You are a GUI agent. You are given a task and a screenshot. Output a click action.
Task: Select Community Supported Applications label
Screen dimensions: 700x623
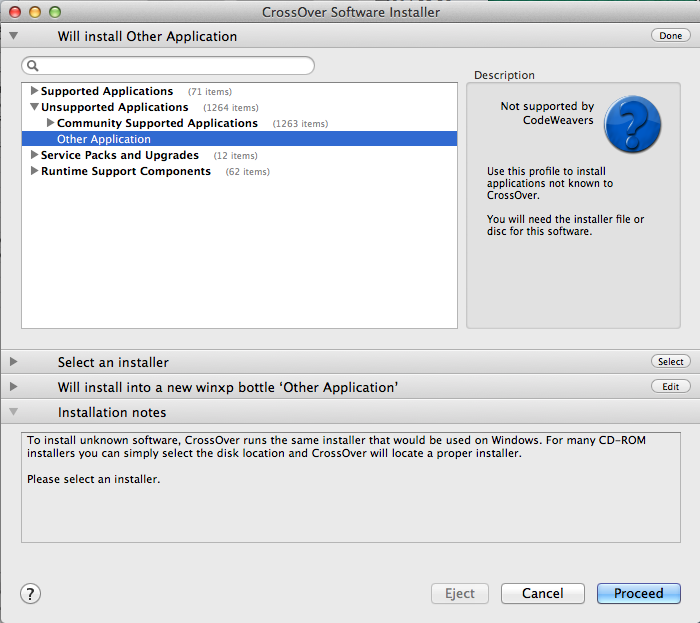click(157, 123)
